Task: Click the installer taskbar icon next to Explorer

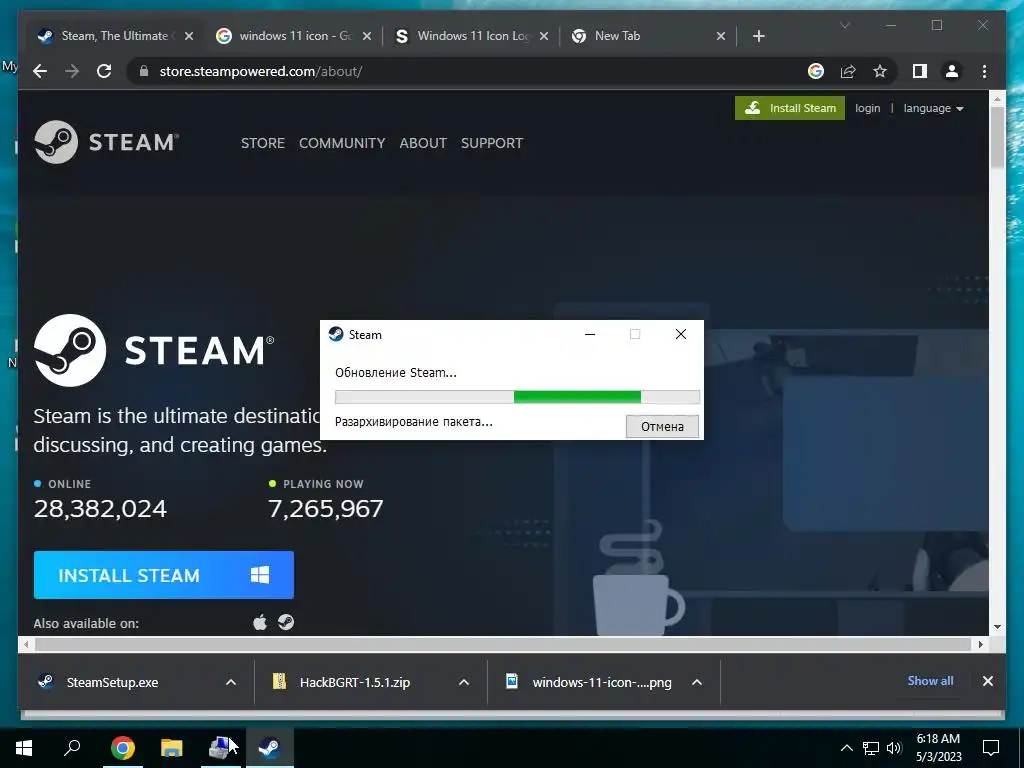Action: point(221,748)
